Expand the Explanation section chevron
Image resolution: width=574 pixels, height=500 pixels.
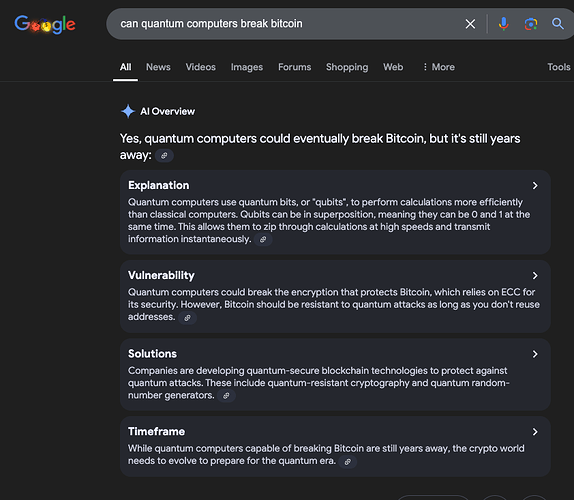coord(535,186)
